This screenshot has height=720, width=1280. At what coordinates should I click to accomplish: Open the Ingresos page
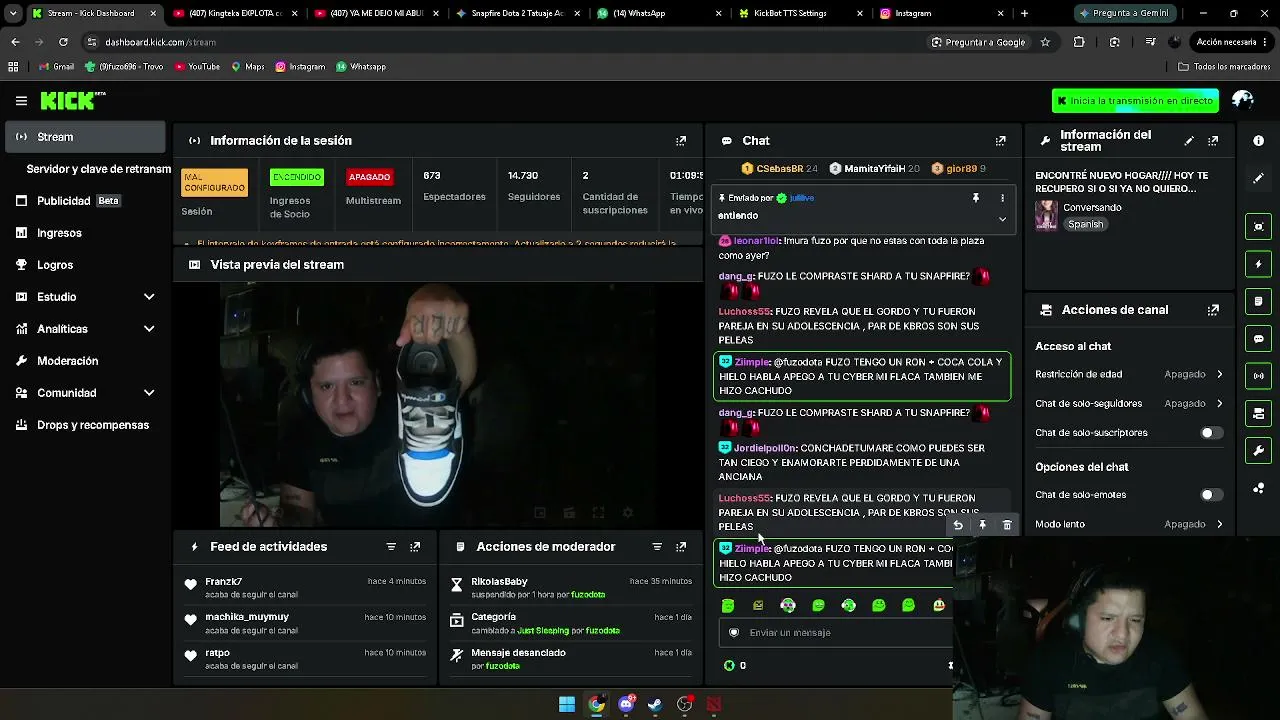[86, 233]
